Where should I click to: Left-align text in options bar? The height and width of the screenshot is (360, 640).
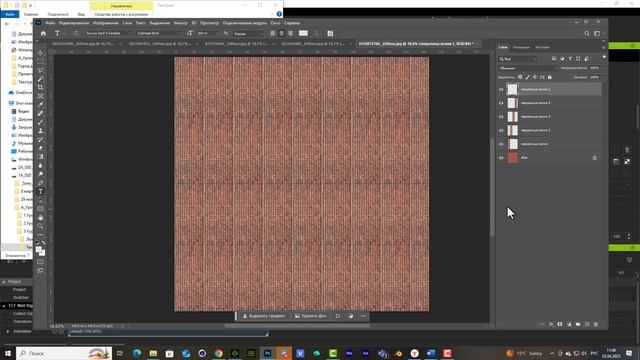click(x=273, y=33)
